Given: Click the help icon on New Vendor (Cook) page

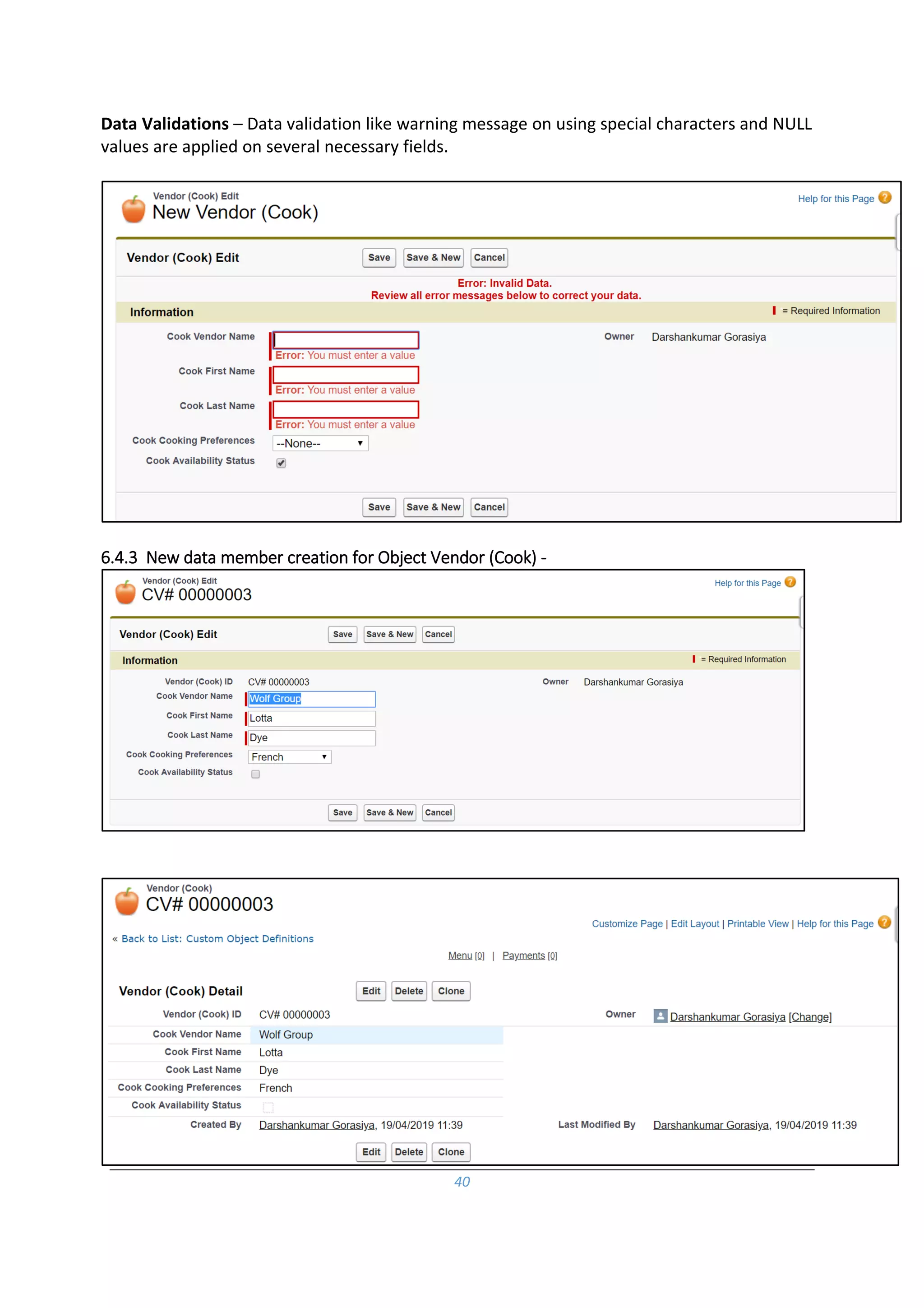Looking at the screenshot, I should click(x=884, y=198).
